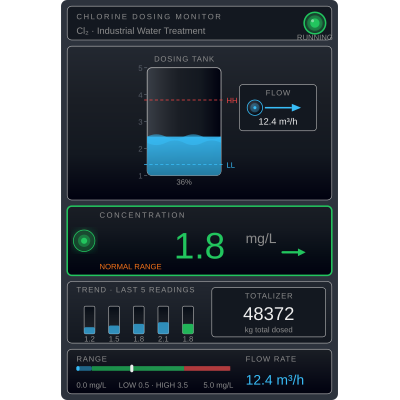
Task: Click the 5.0 mg/L range maximum label
Action: pos(218,385)
